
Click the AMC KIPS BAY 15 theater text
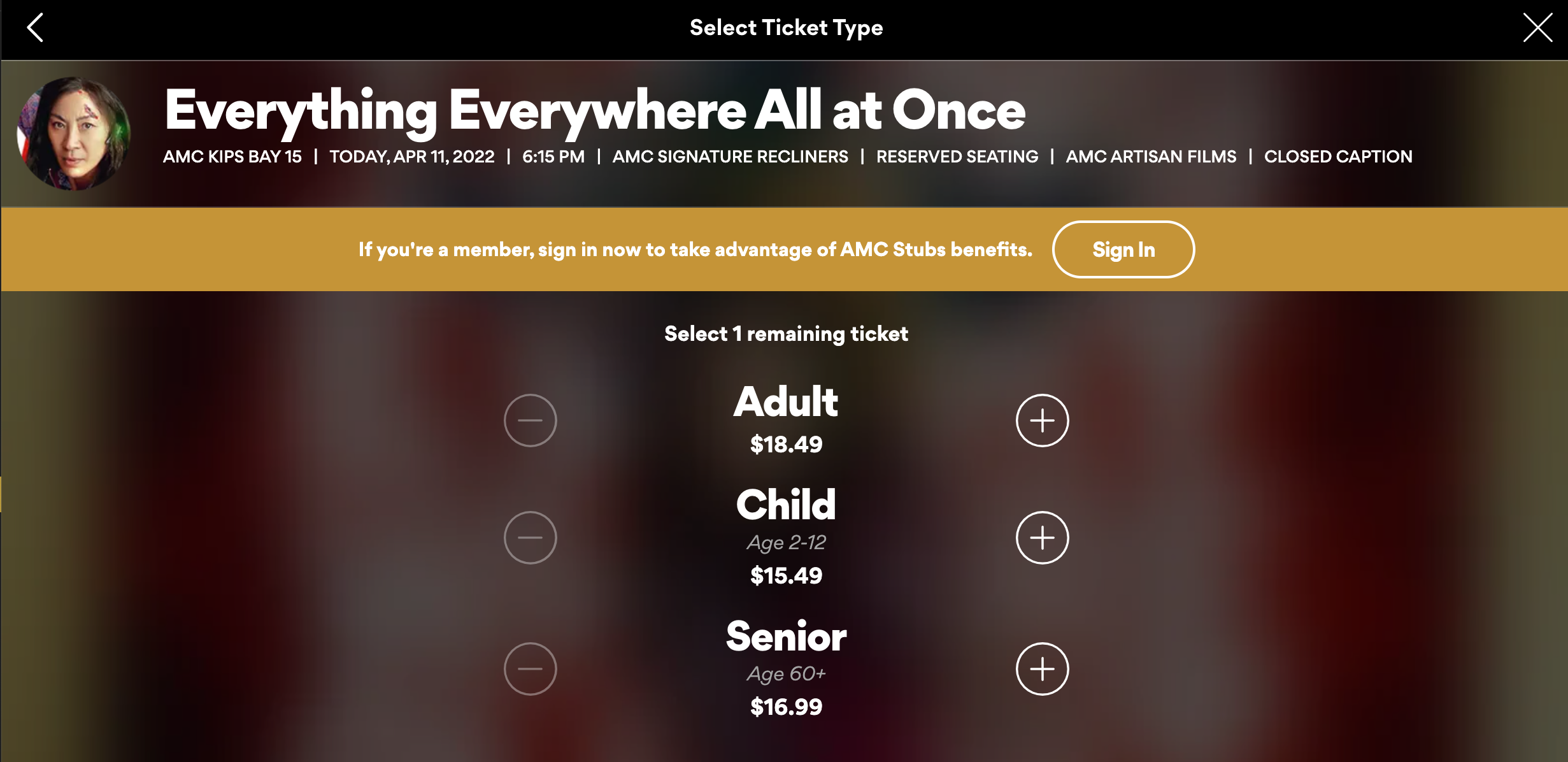[x=232, y=157]
